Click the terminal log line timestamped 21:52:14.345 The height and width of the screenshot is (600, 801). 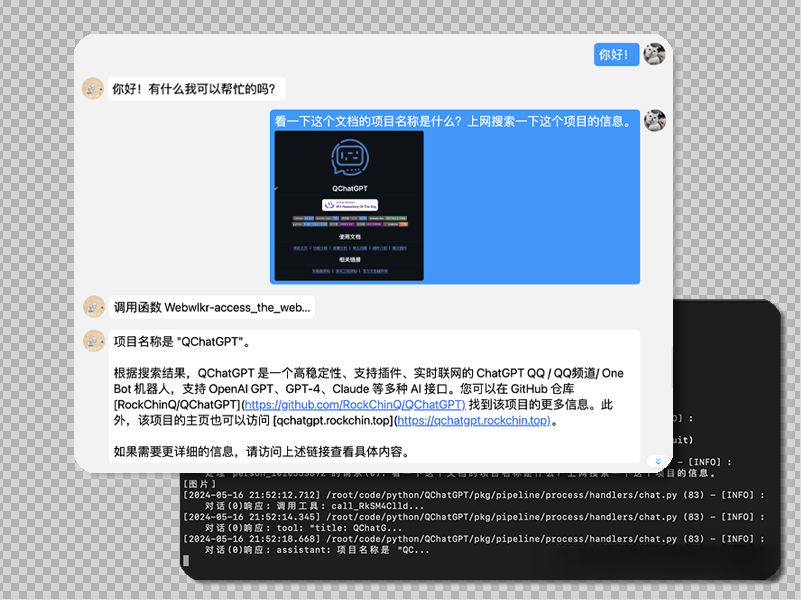[474, 517]
